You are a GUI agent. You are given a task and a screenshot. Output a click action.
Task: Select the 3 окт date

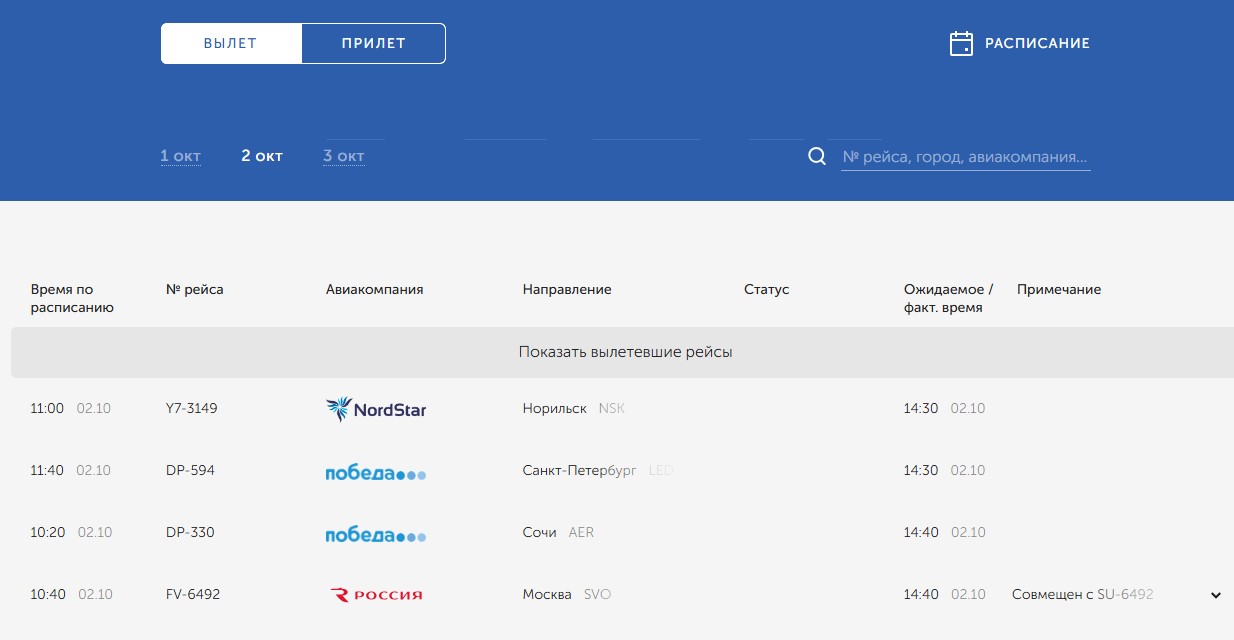344,156
